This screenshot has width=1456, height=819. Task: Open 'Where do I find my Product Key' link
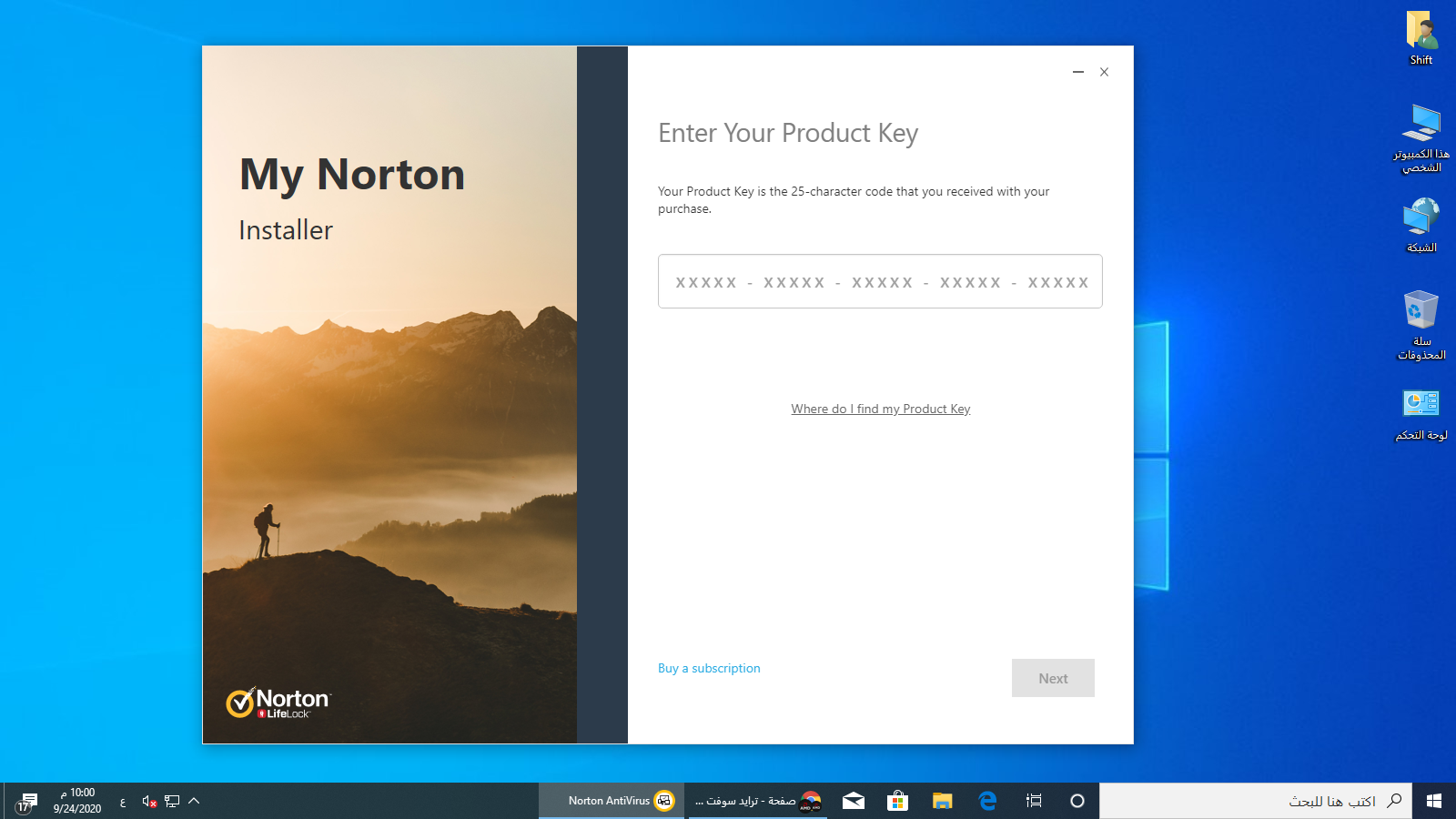[x=881, y=409]
